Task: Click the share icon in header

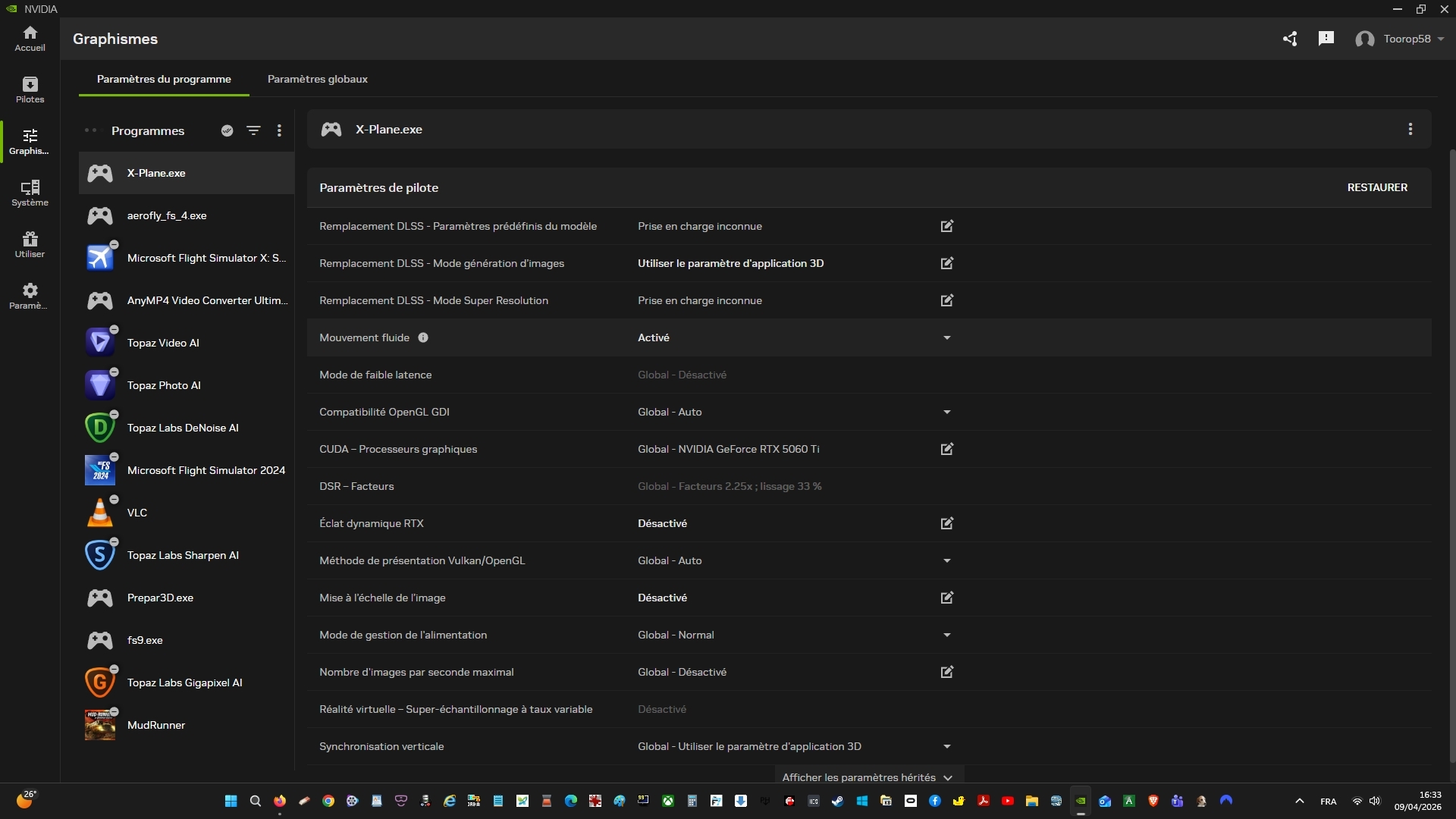Action: coord(1290,39)
